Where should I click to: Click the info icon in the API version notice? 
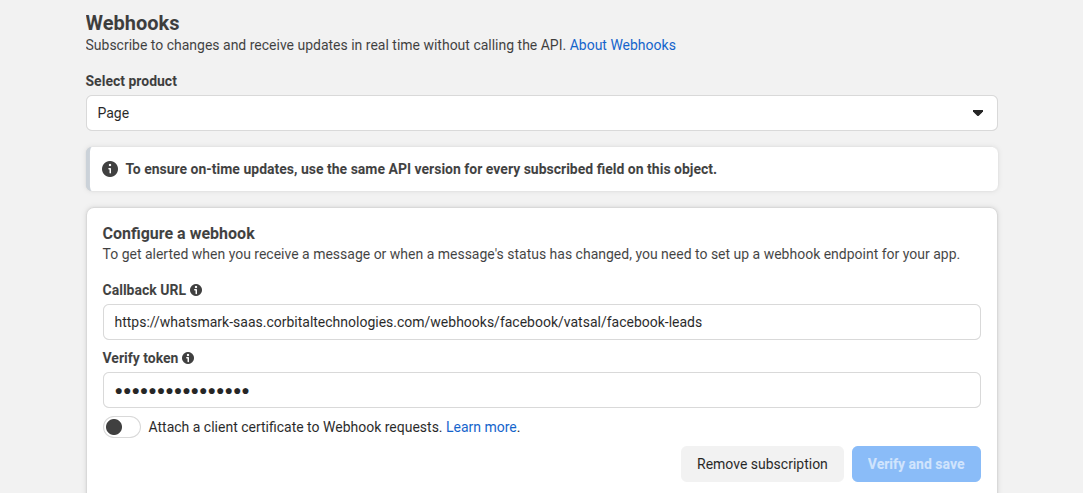point(110,169)
